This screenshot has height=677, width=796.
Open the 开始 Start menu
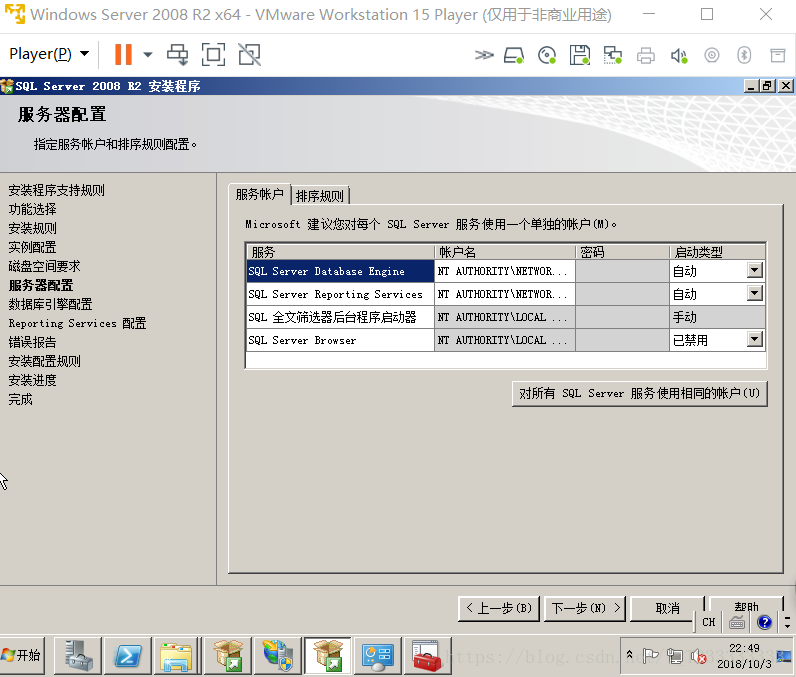[22, 655]
